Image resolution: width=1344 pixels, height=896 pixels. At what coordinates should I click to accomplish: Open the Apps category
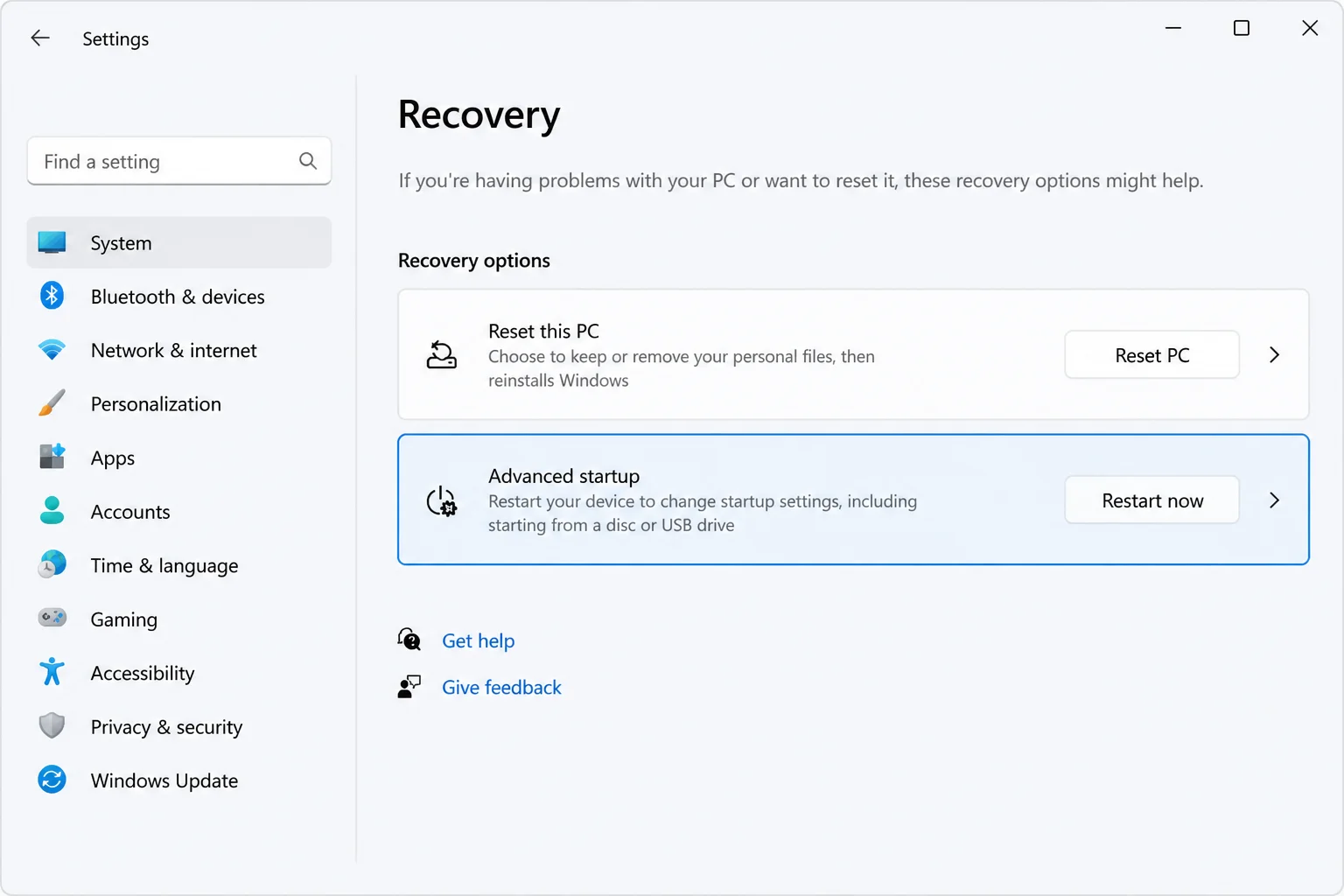point(179,458)
